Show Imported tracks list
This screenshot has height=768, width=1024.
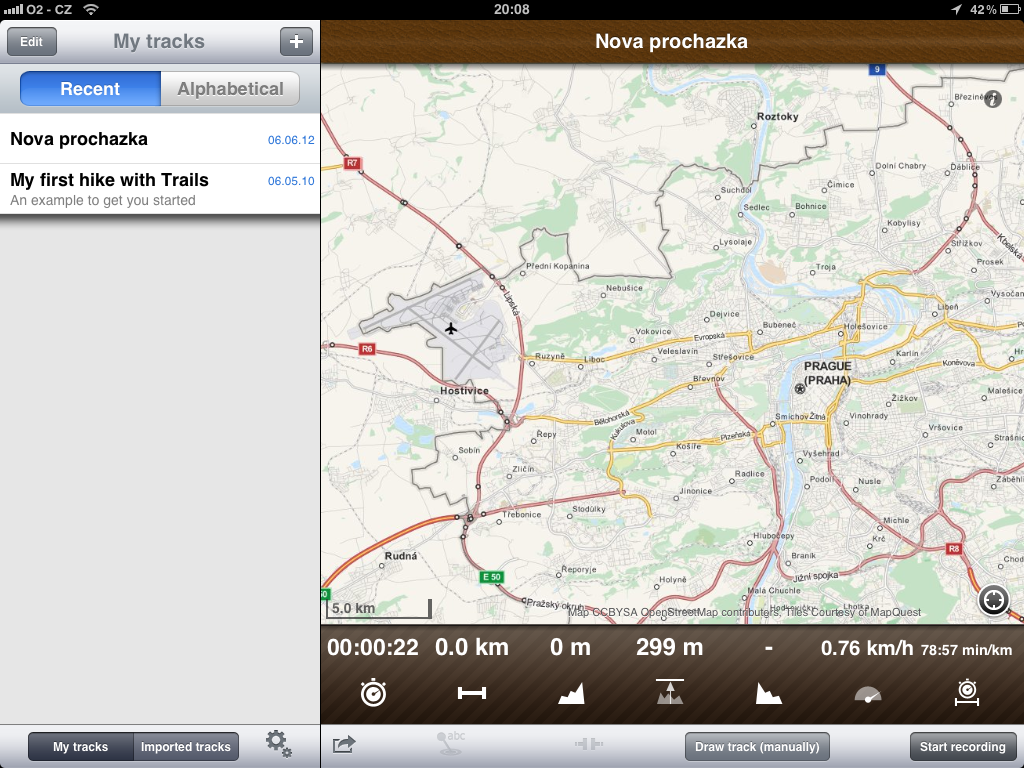(x=186, y=746)
